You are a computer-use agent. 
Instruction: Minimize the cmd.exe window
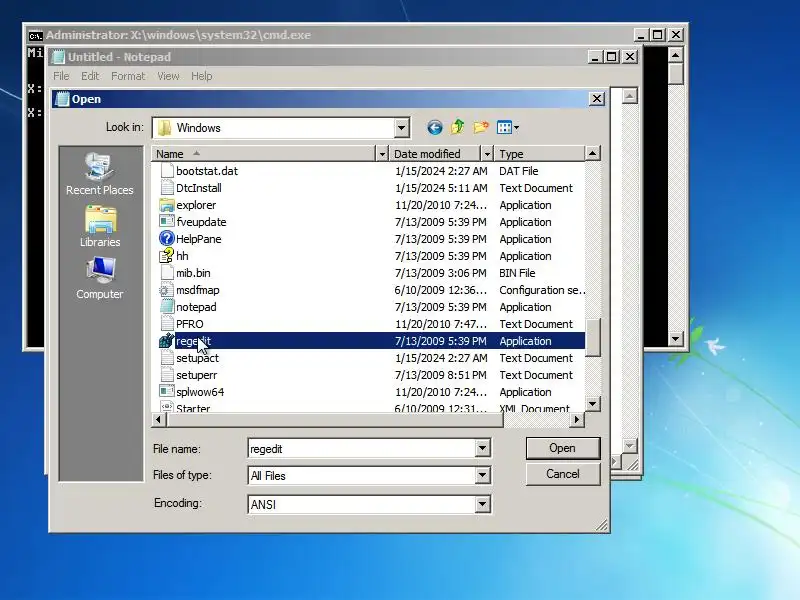(x=641, y=35)
